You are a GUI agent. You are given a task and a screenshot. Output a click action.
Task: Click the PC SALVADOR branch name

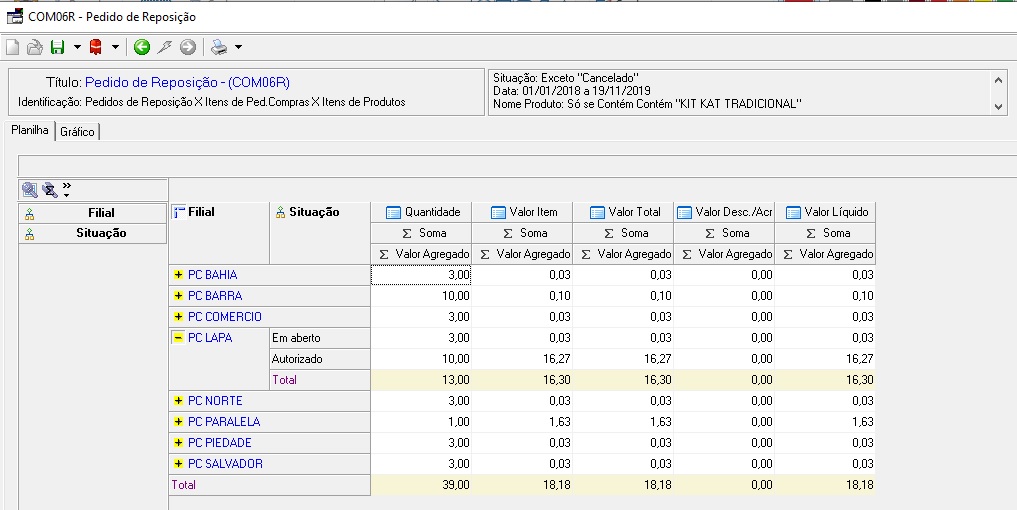pyautogui.click(x=225, y=464)
